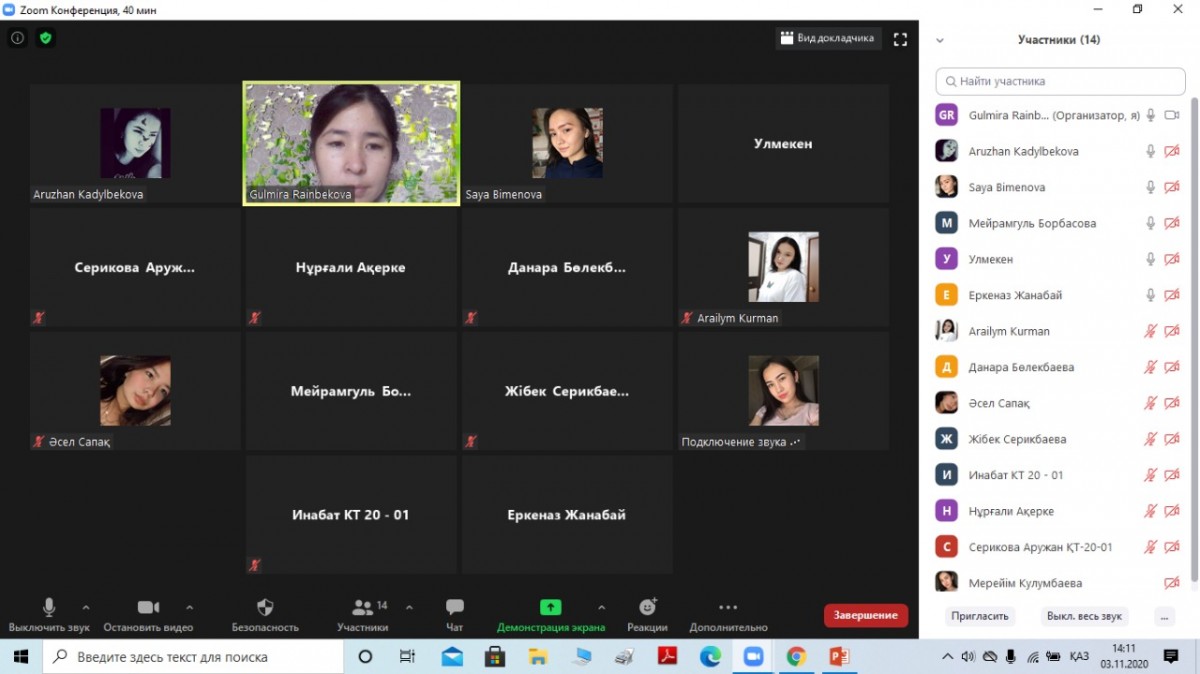Expand video options arrow next to camera
Viewport: 1200px width, 674px height.
pos(190,607)
